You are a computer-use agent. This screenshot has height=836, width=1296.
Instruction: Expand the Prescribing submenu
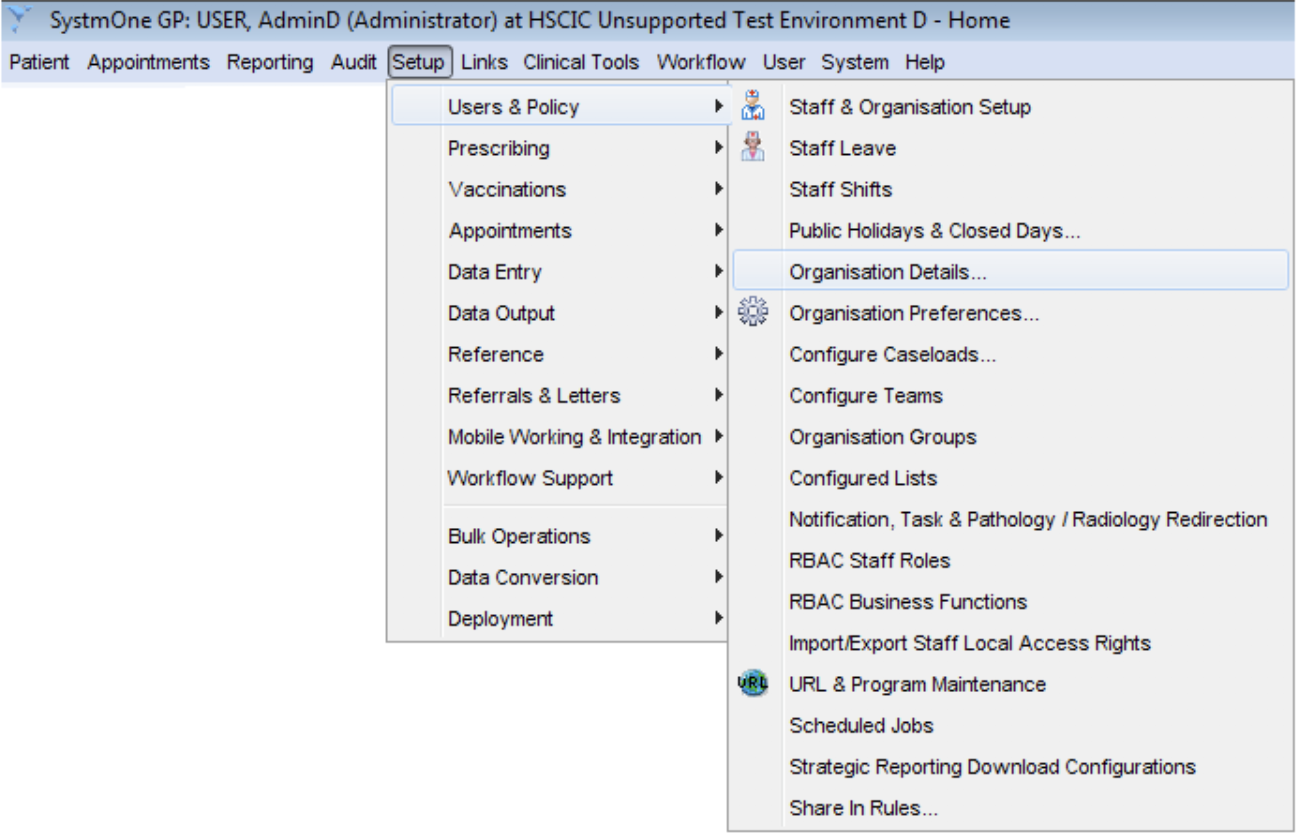pyautogui.click(x=559, y=148)
